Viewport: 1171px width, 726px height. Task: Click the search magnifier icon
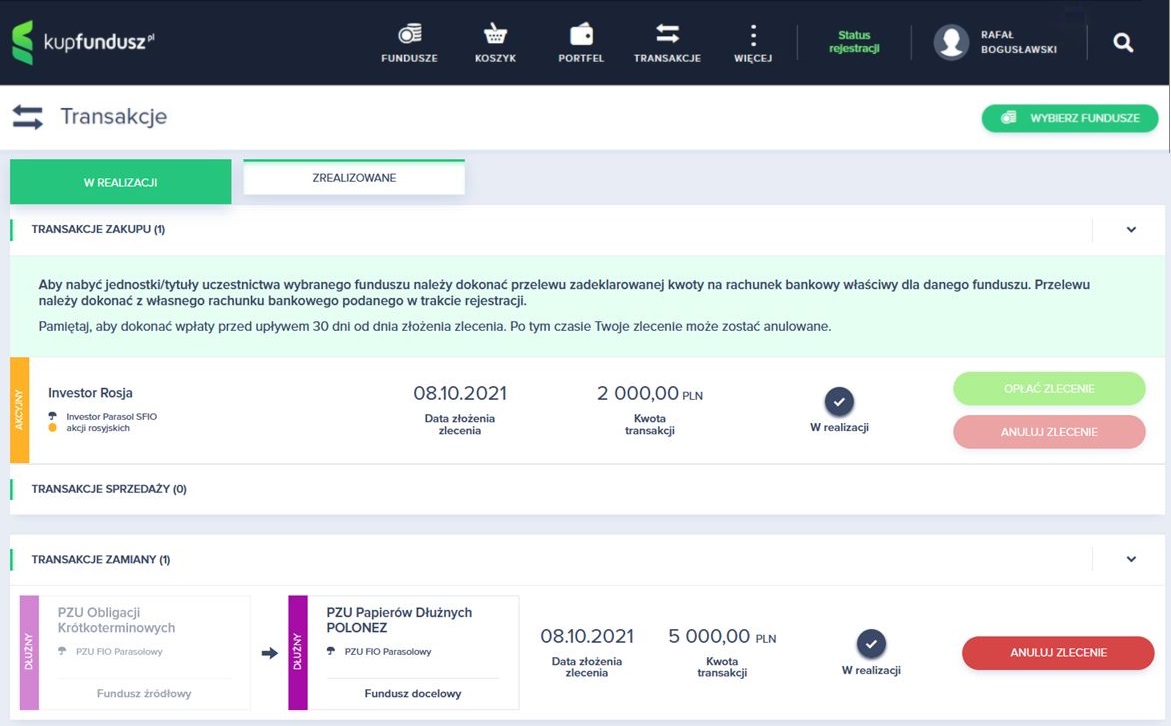pyautogui.click(x=1123, y=43)
